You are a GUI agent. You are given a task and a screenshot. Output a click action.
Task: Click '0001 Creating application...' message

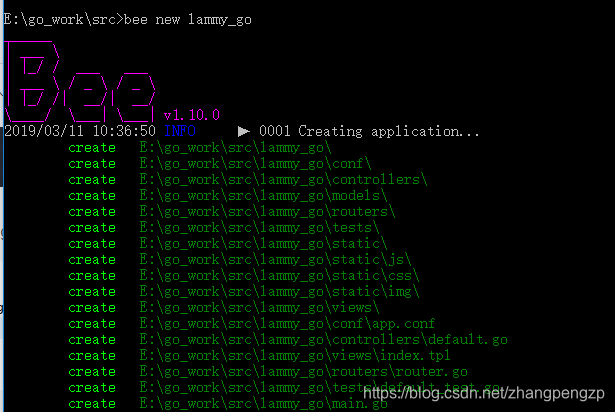point(369,131)
